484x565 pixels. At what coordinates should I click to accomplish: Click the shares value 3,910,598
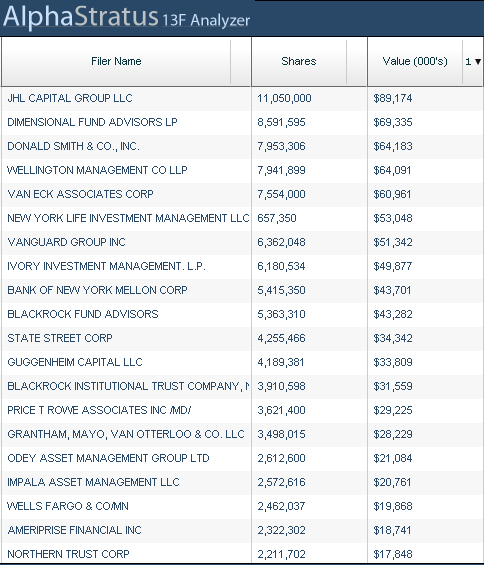[x=281, y=386]
